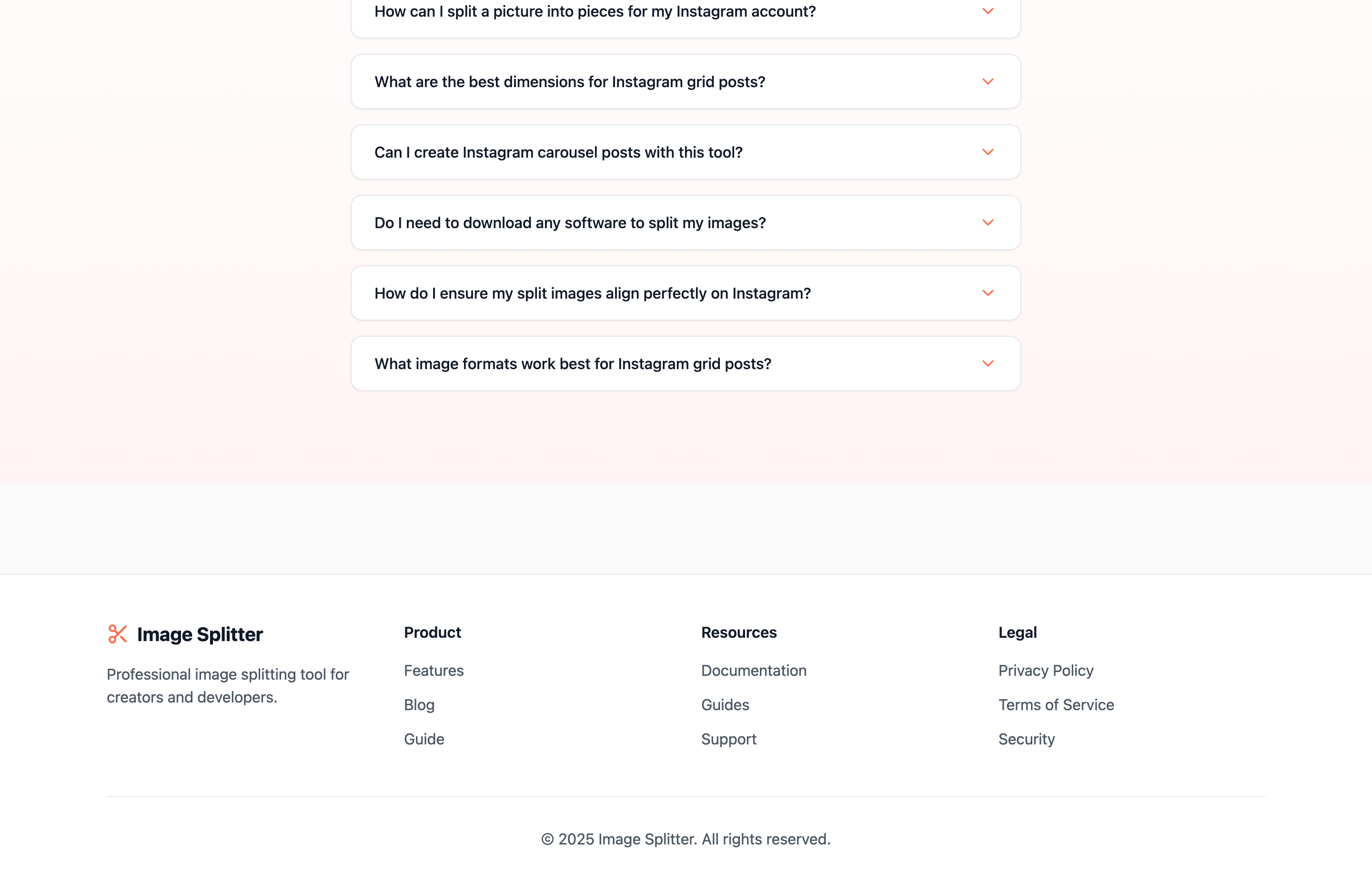The height and width of the screenshot is (894, 1372).
Task: Click chevron beside image formats question
Action: tap(988, 364)
